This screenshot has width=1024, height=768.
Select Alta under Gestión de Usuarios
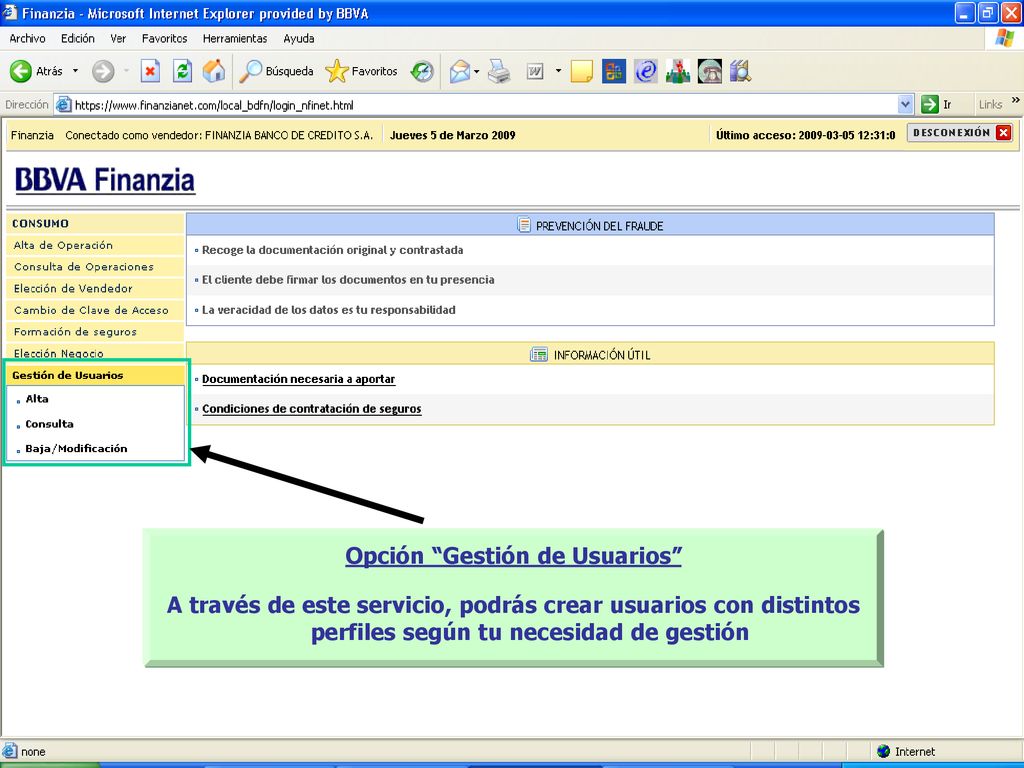click(37, 399)
